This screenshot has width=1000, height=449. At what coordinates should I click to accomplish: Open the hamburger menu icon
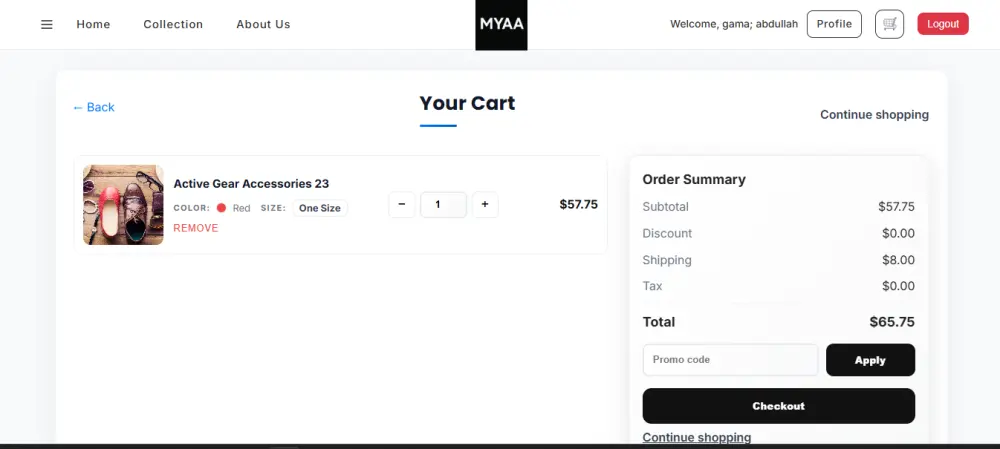point(46,24)
